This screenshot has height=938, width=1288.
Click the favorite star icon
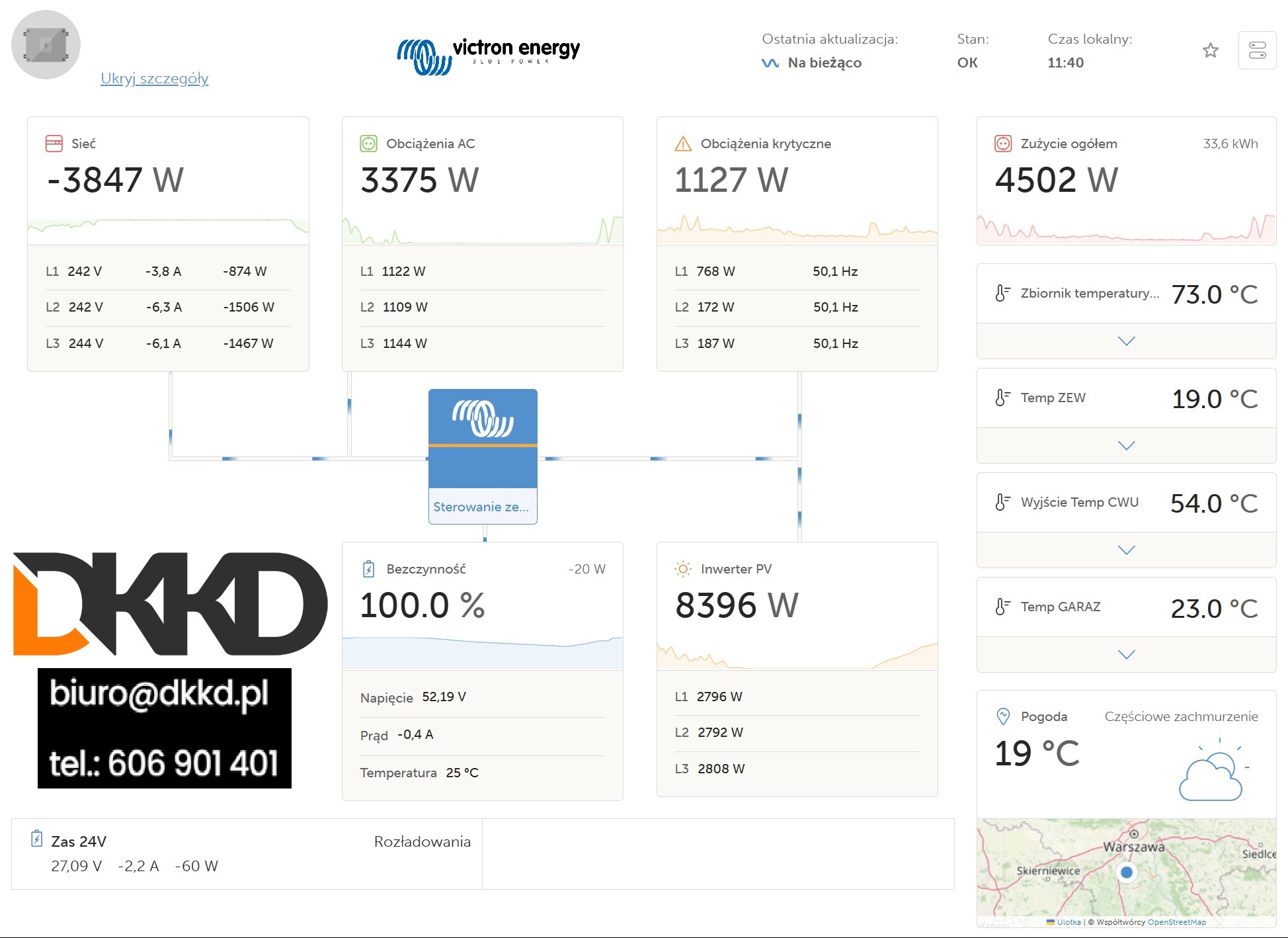pyautogui.click(x=1210, y=50)
